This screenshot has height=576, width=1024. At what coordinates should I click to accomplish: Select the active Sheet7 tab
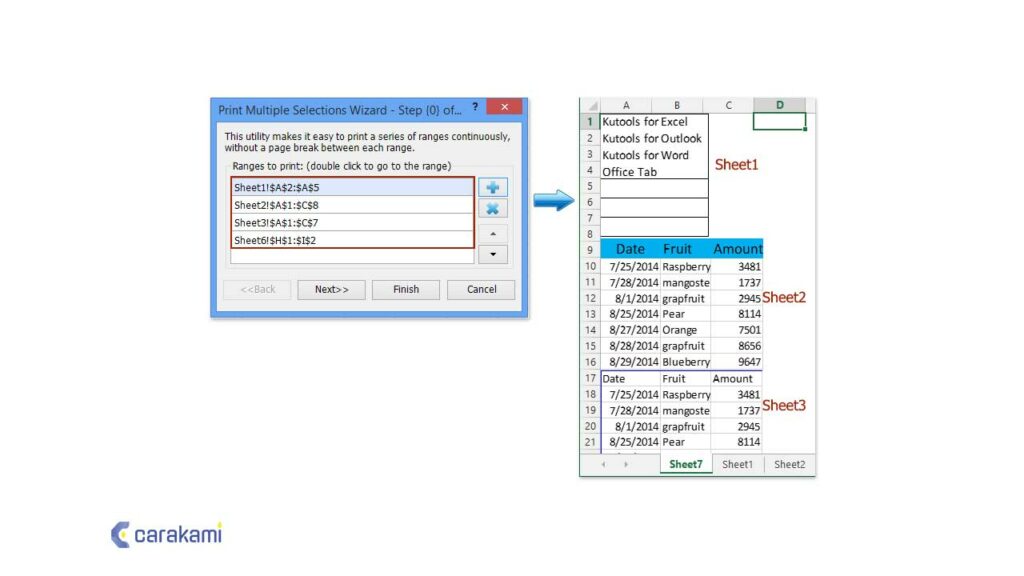pos(686,464)
